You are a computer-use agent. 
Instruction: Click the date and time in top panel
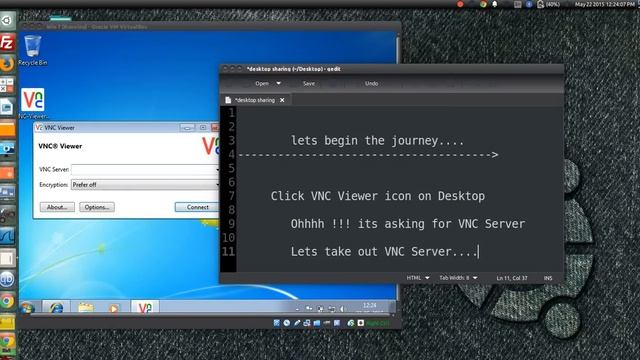pos(605,4)
